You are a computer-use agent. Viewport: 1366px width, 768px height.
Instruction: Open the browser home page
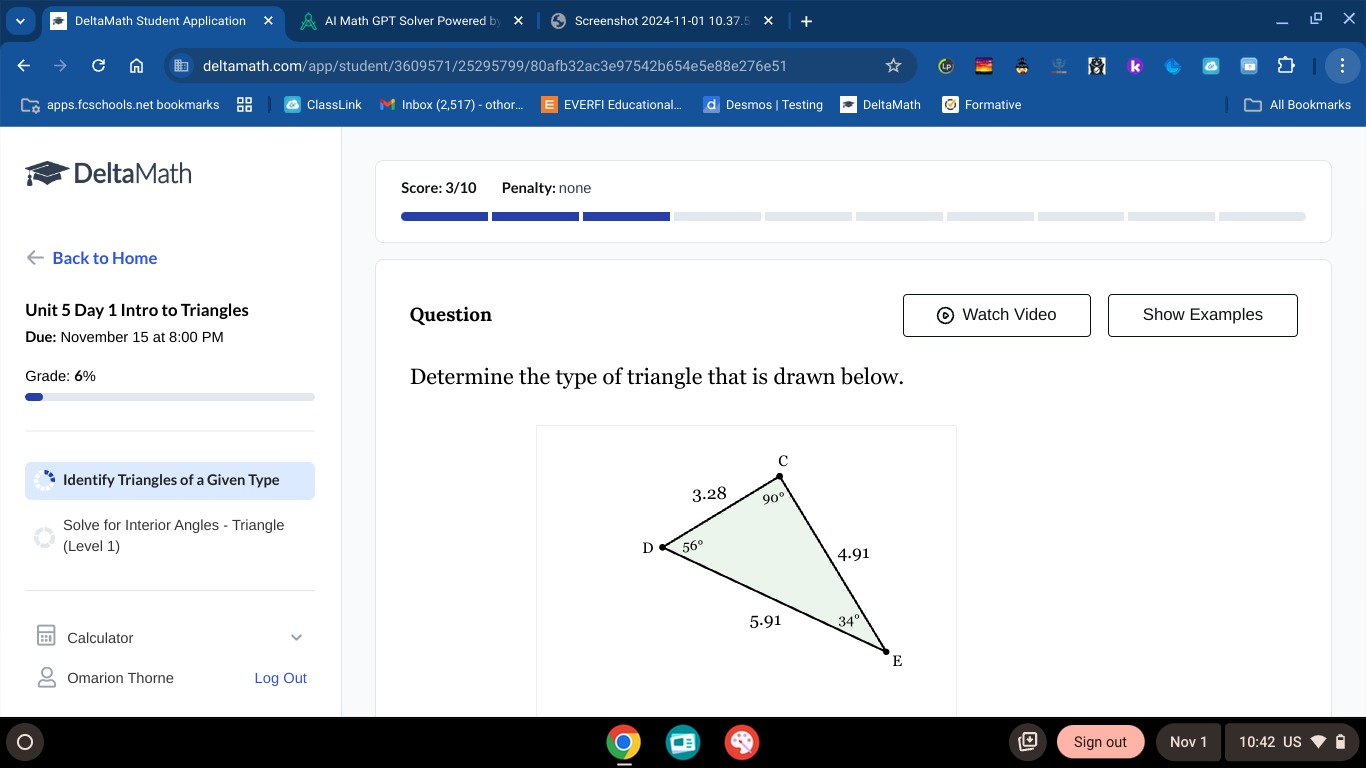point(137,66)
